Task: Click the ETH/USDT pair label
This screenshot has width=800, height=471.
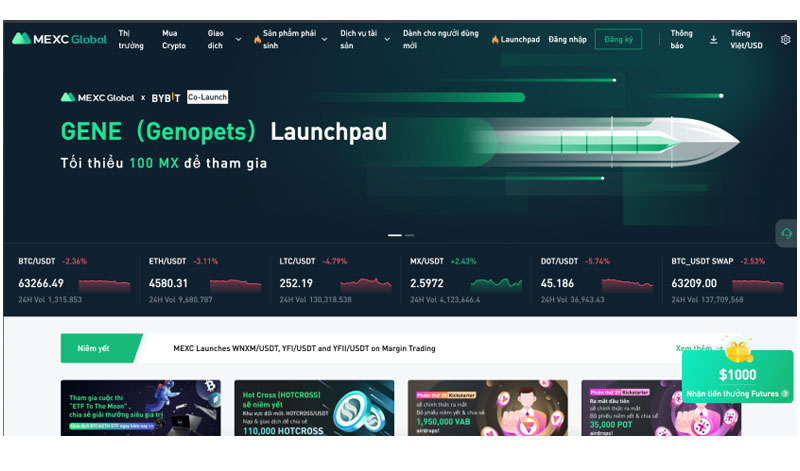Action: [167, 261]
